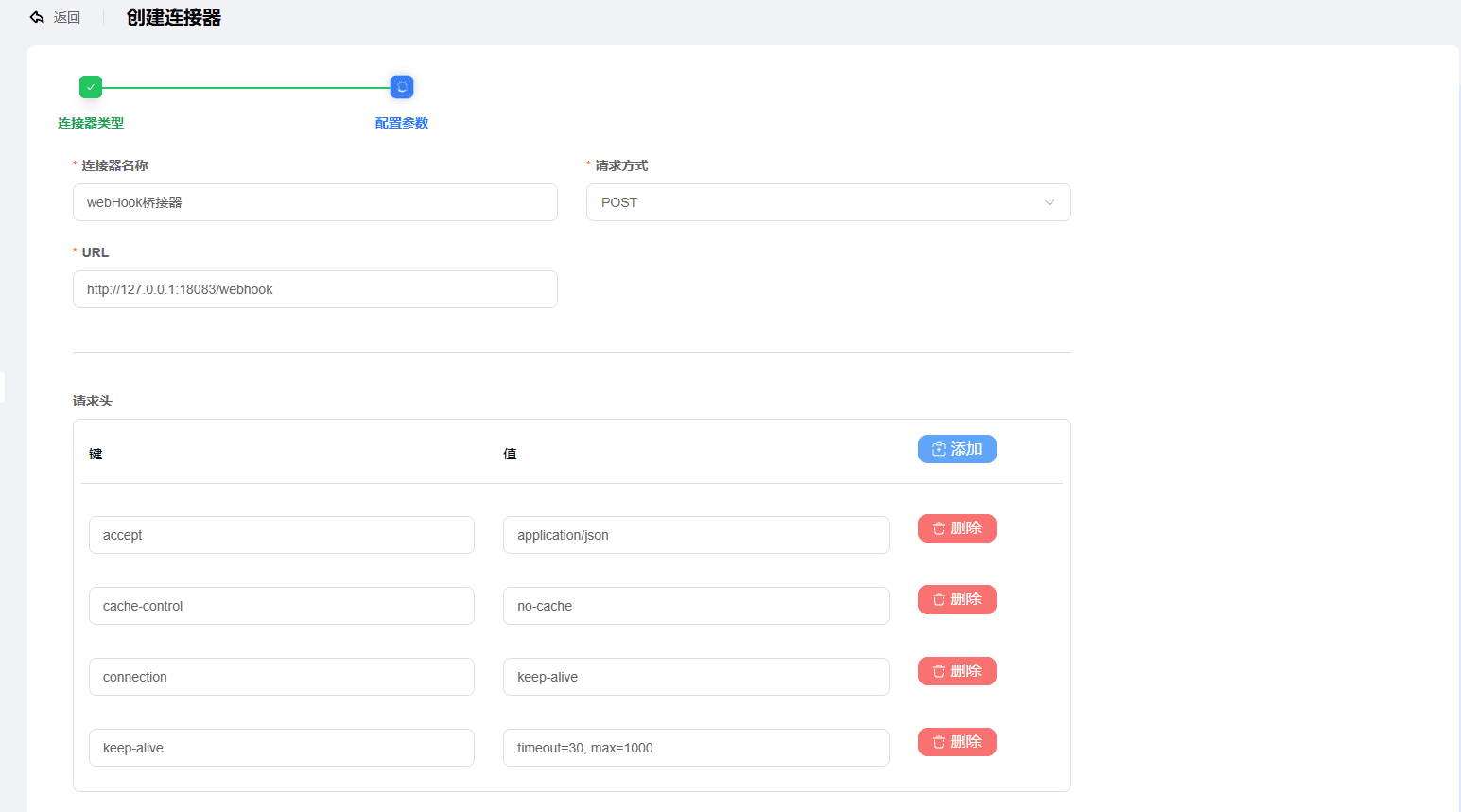Viewport: 1461px width, 812px height.
Task: Delete the keep-alive header row
Action: coord(957,742)
